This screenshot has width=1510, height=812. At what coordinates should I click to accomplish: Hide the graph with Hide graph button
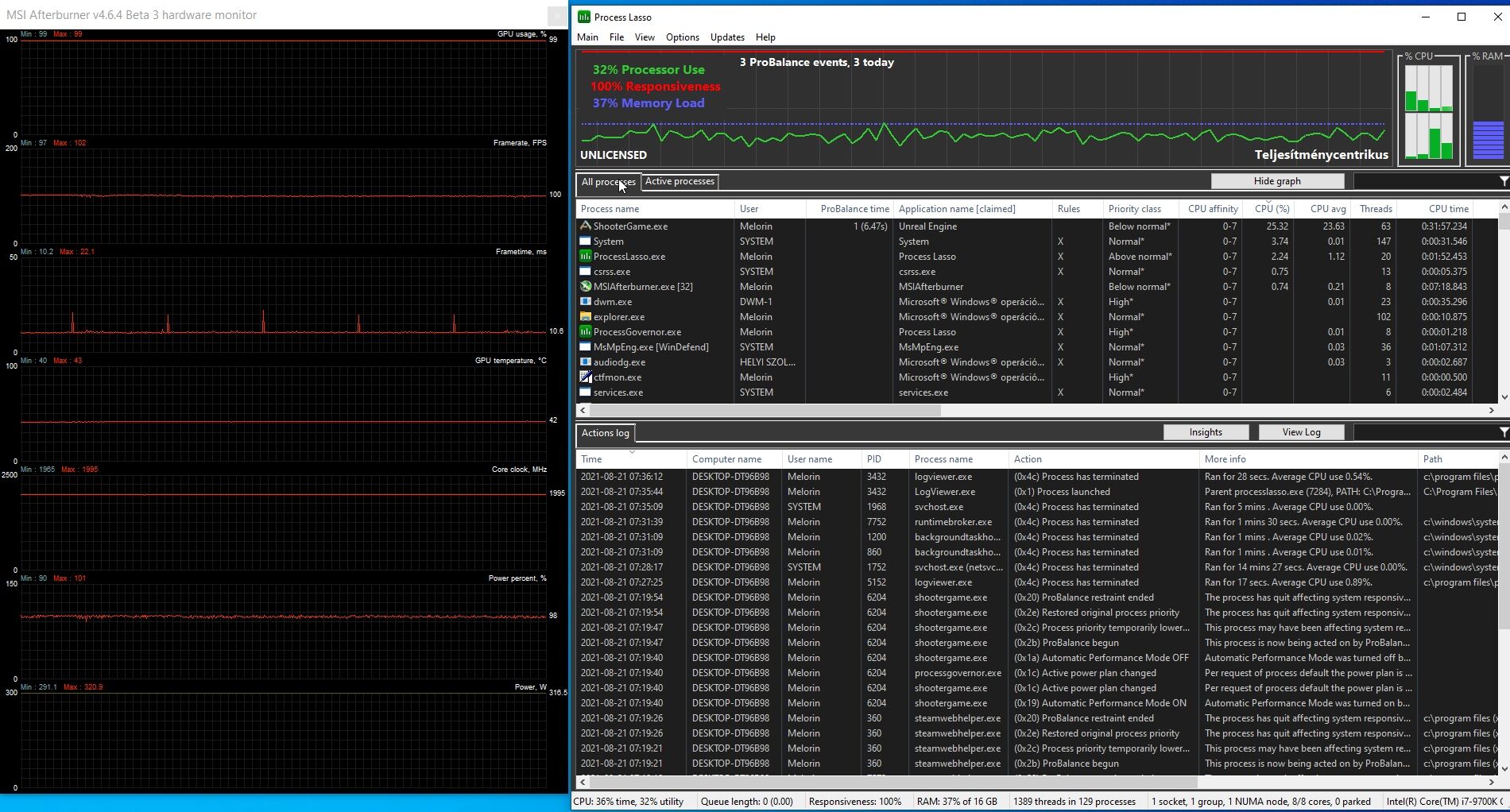click(x=1276, y=181)
